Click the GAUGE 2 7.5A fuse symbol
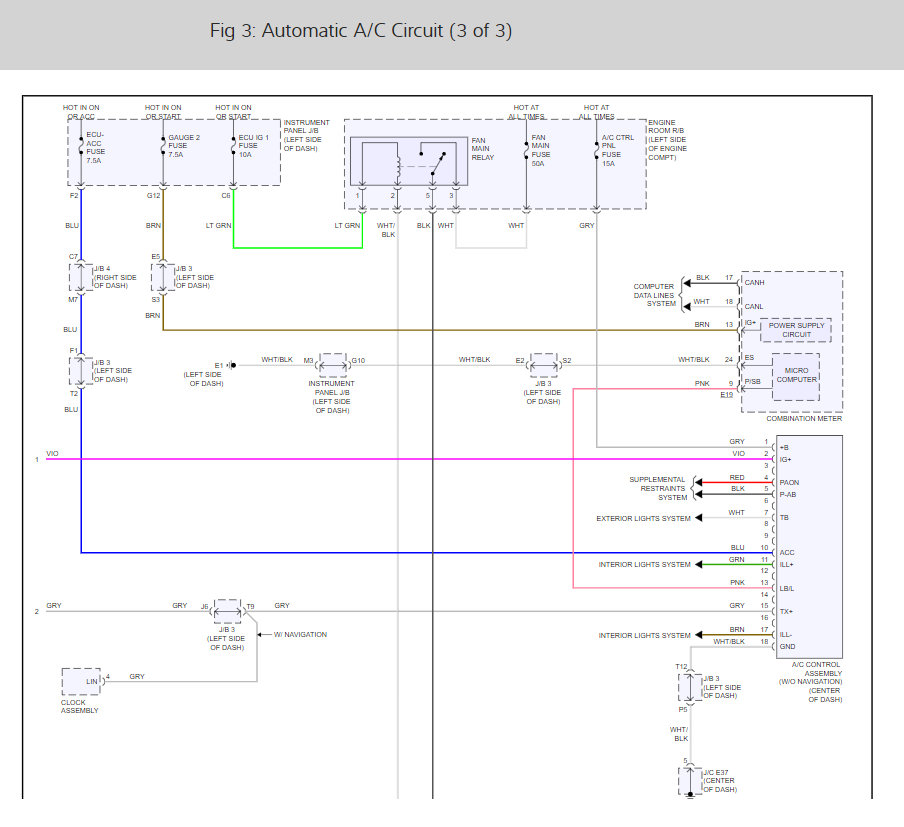This screenshot has height=827, width=904. pyautogui.click(x=163, y=146)
